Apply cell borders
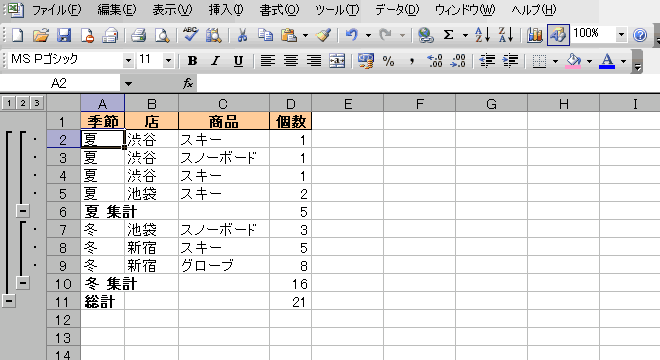This screenshot has height=360, width=660. point(539,61)
